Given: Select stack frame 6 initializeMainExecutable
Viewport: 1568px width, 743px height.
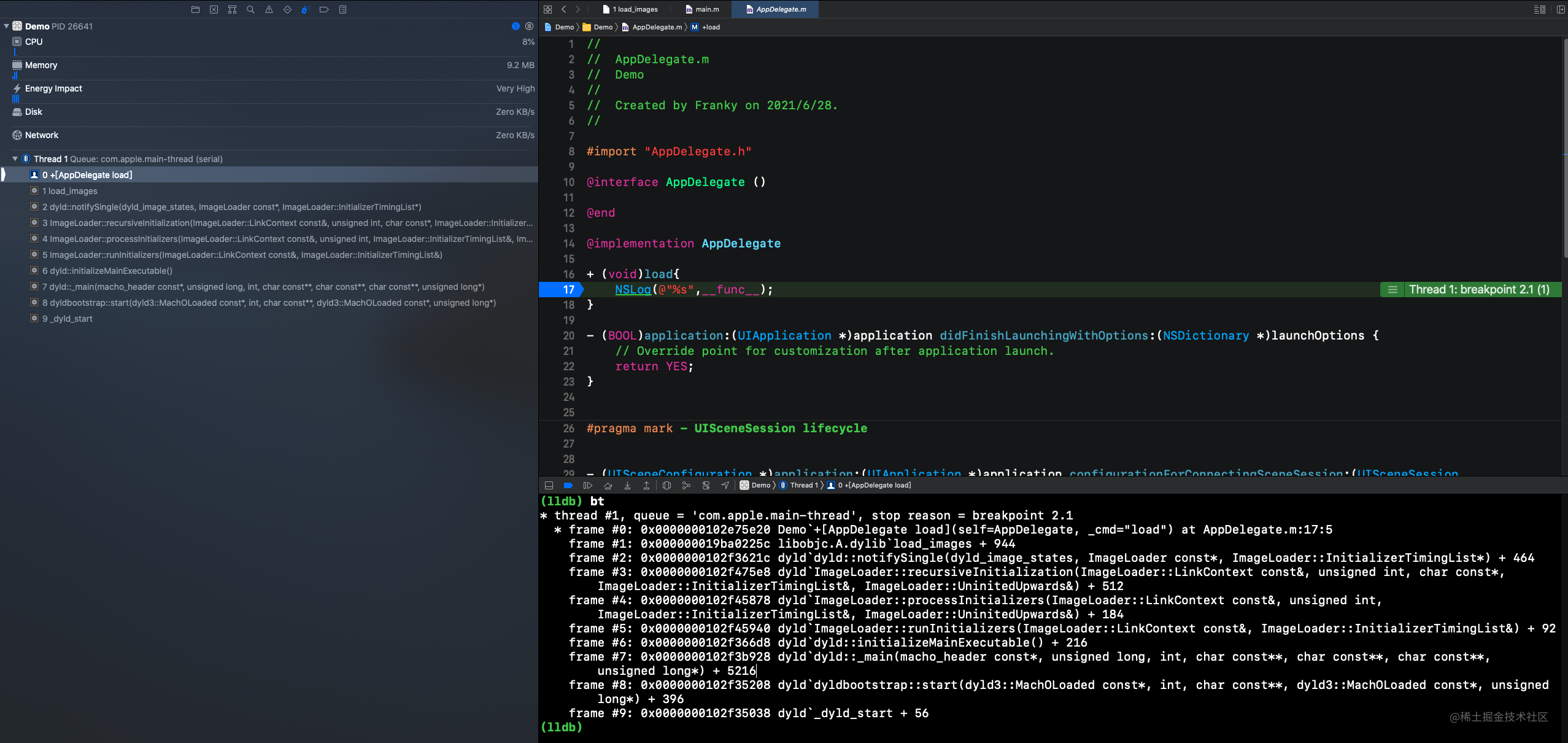Looking at the screenshot, I should [269, 271].
